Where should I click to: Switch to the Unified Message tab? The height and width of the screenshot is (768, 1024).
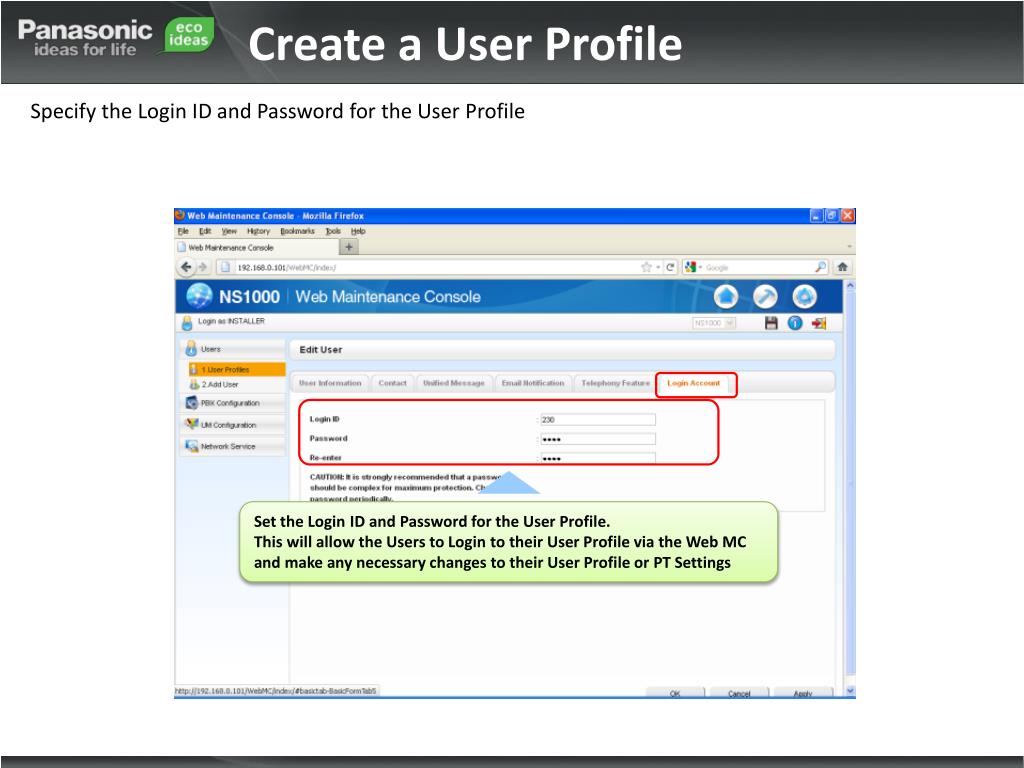coord(454,383)
